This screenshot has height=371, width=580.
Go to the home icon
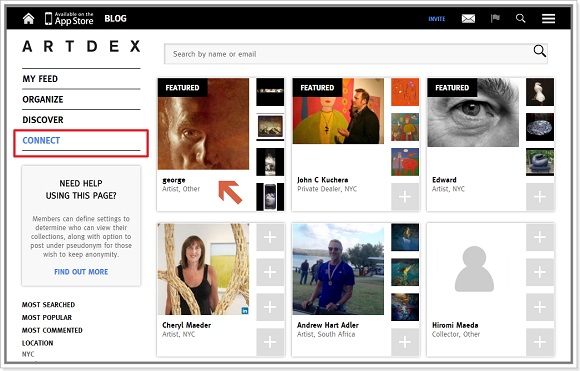pyautogui.click(x=28, y=18)
